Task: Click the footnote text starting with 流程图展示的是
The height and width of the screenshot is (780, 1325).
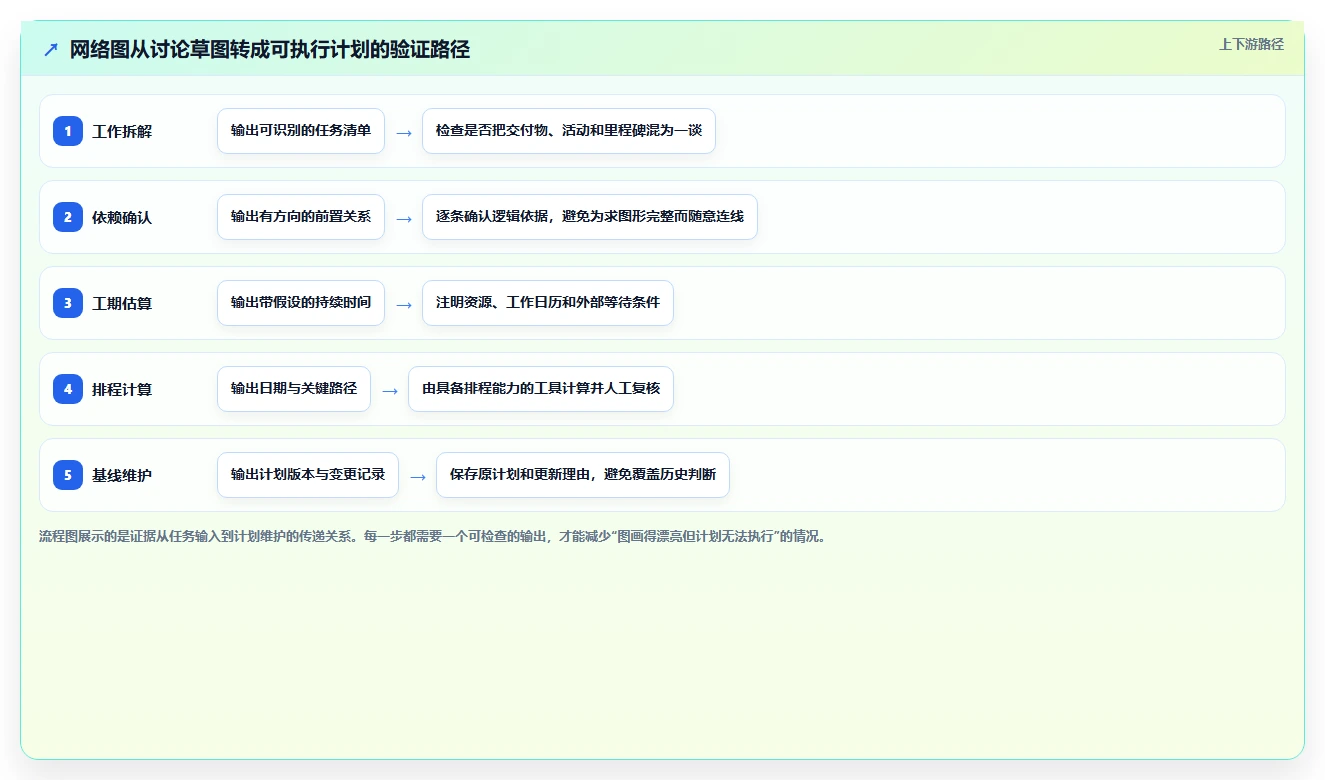Action: [434, 536]
